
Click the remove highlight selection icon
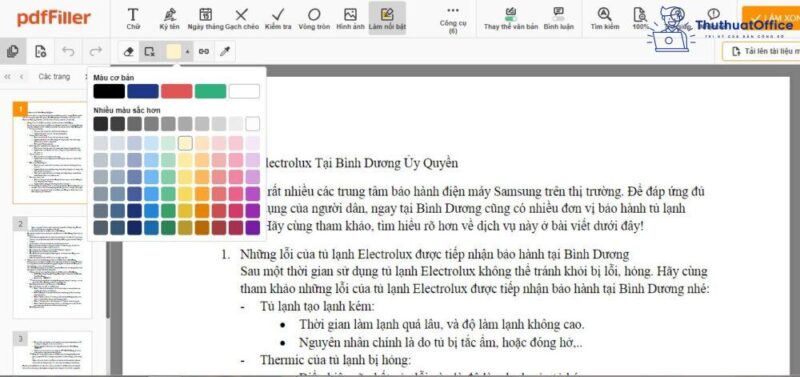coord(149,52)
